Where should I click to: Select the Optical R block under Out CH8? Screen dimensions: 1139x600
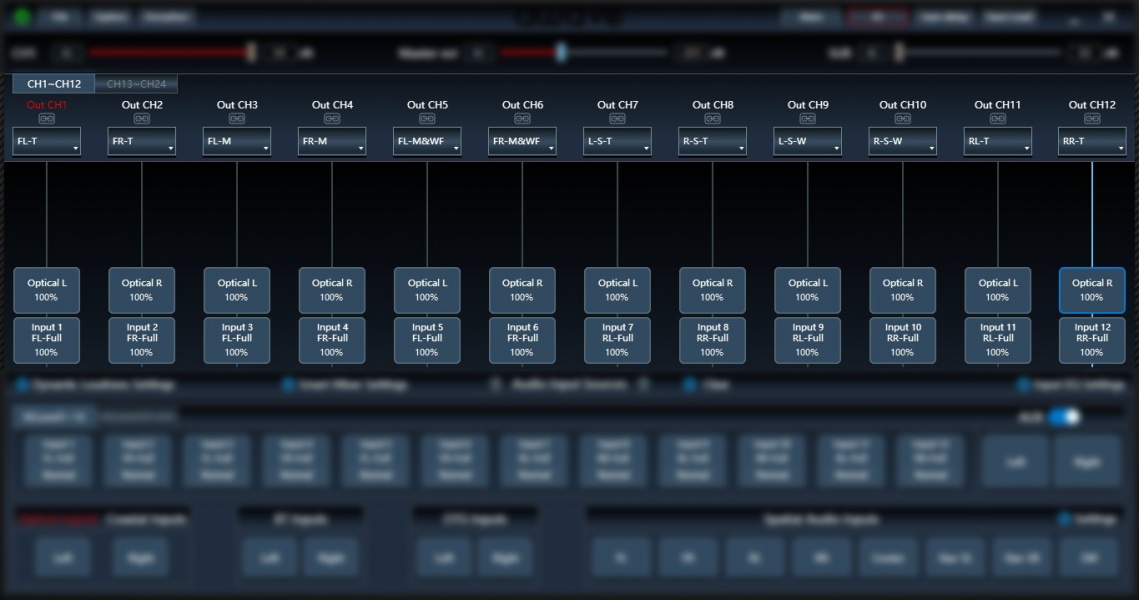[x=713, y=290]
